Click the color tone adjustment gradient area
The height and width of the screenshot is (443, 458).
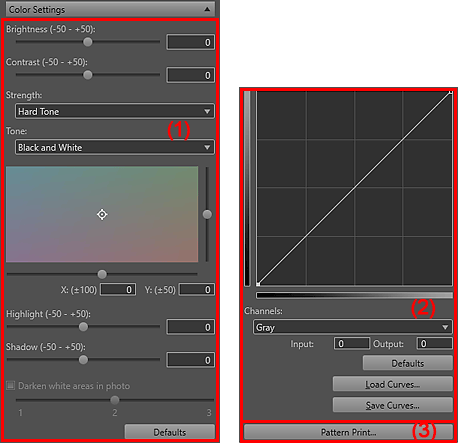(102, 214)
